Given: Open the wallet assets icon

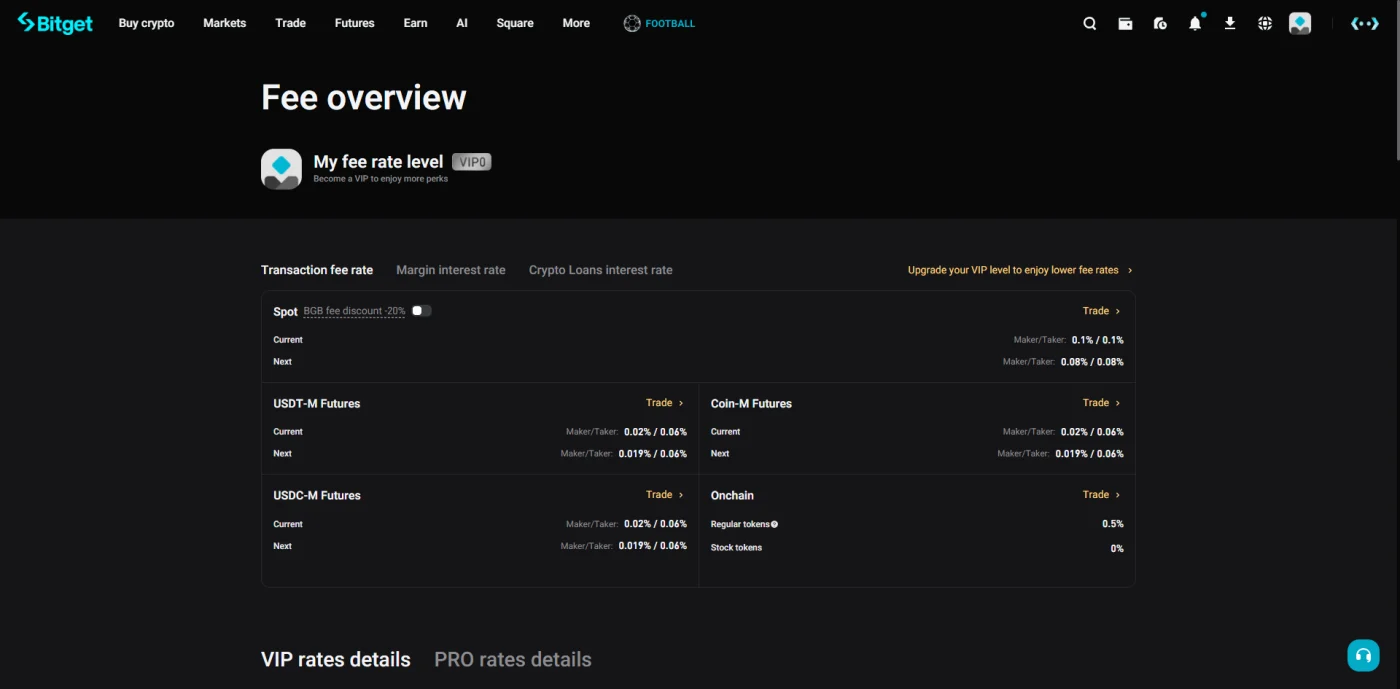Looking at the screenshot, I should click(1125, 24).
